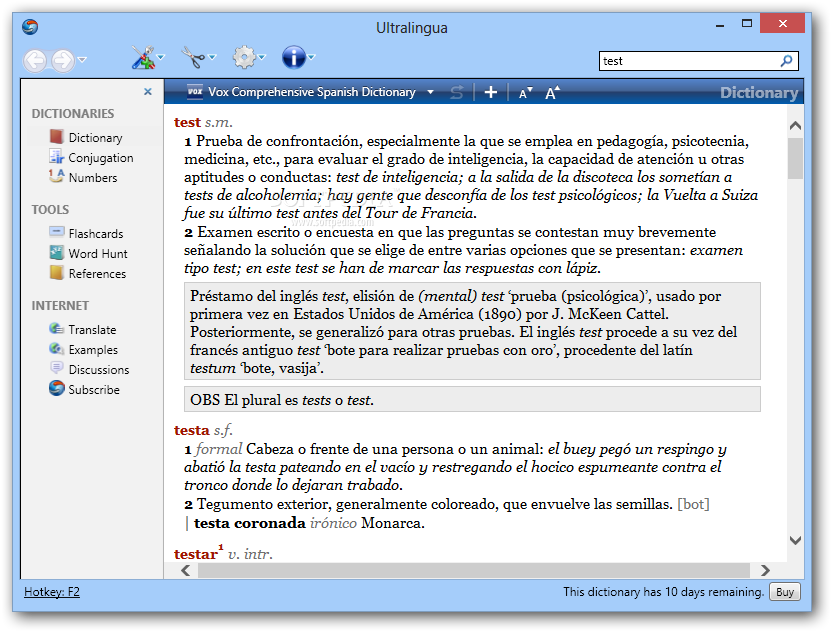Click the Hotkey: F2 link

click(x=52, y=592)
